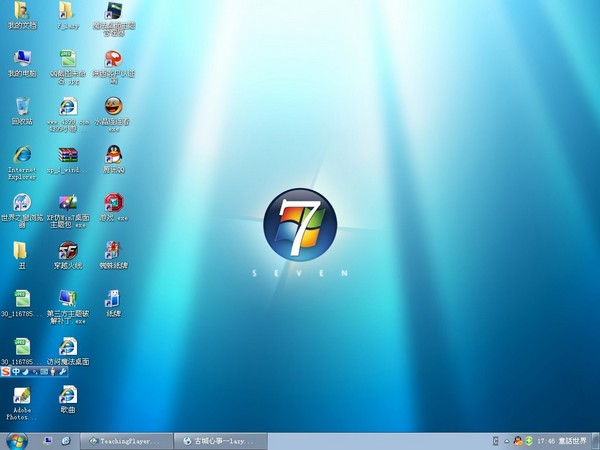
Task: Open the 蜘蛛纸牌 Spider Solitaire shortcut
Action: 113,250
